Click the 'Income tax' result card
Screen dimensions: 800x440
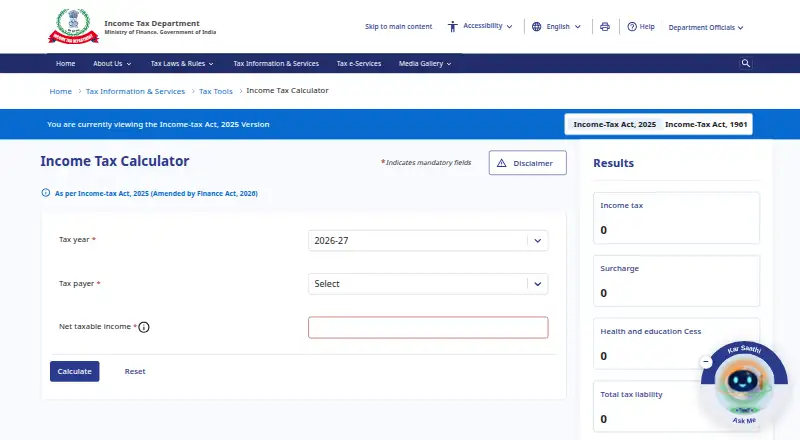click(x=676, y=218)
